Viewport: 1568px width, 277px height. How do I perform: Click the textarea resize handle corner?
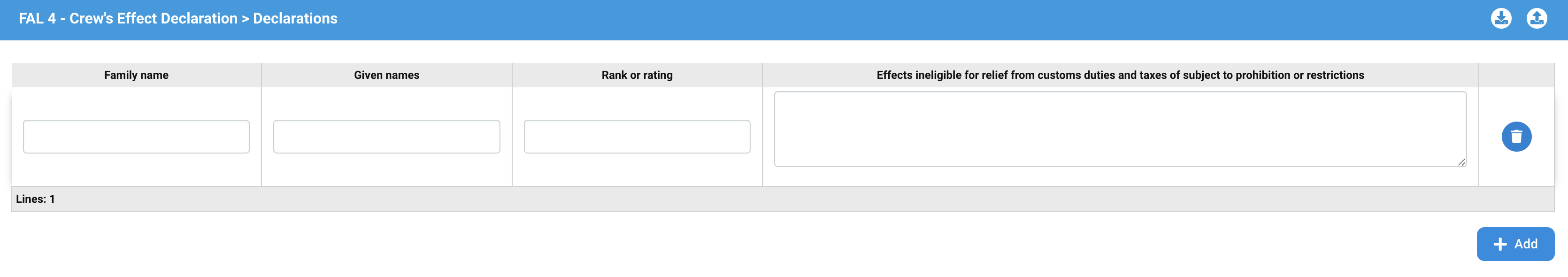point(1461,162)
